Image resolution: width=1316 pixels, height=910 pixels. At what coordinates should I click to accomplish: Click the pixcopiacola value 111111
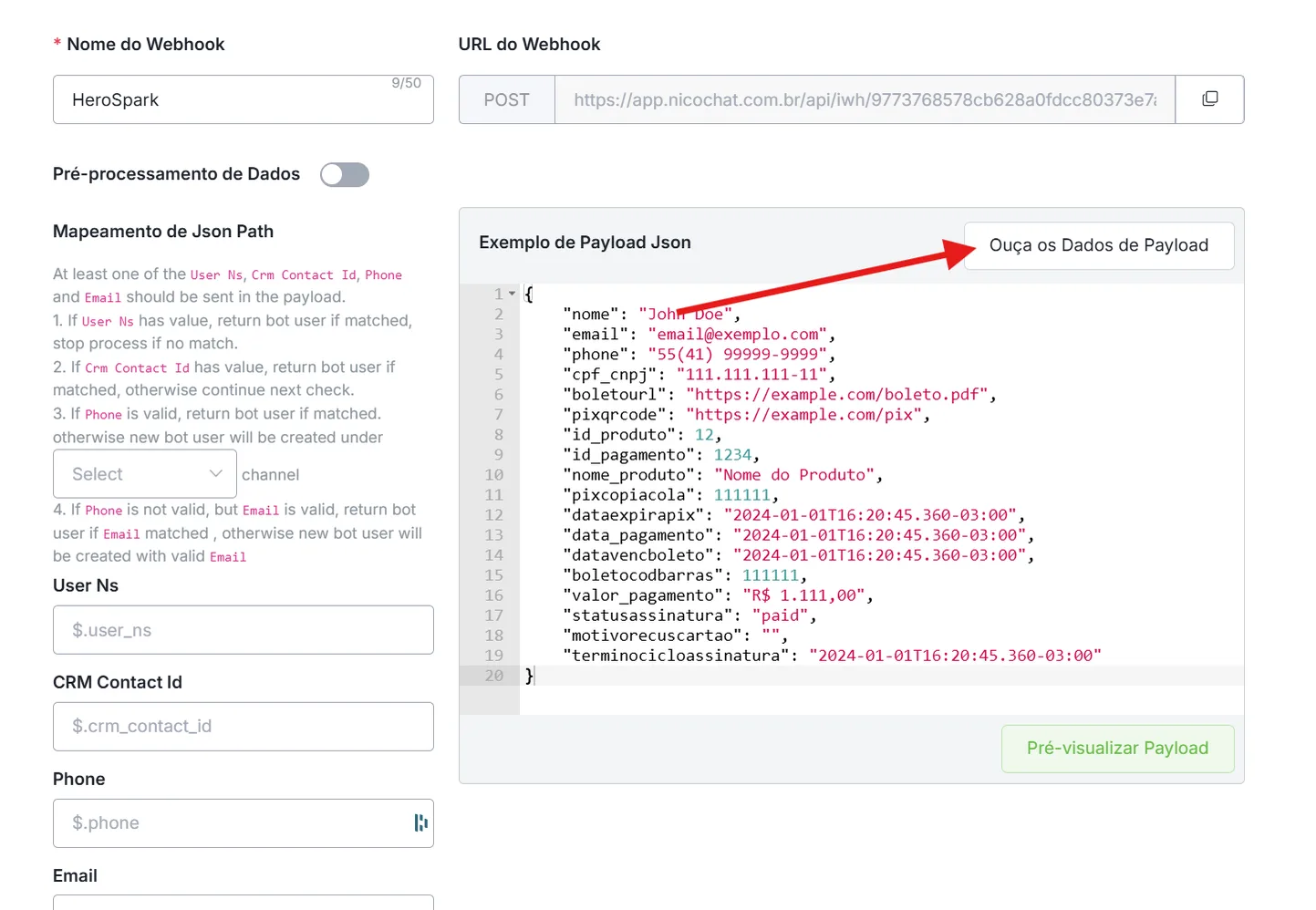[x=742, y=495]
